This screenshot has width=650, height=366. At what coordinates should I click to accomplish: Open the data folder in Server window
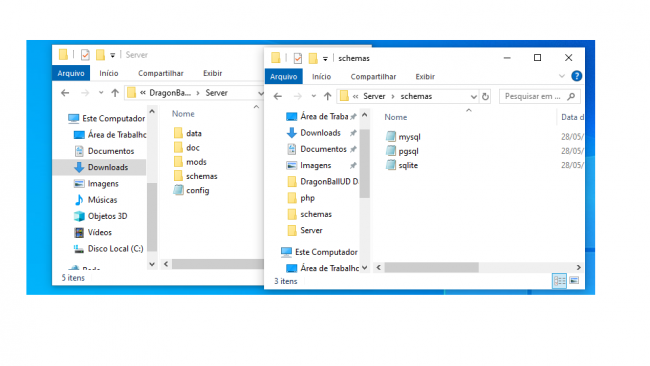pos(187,133)
